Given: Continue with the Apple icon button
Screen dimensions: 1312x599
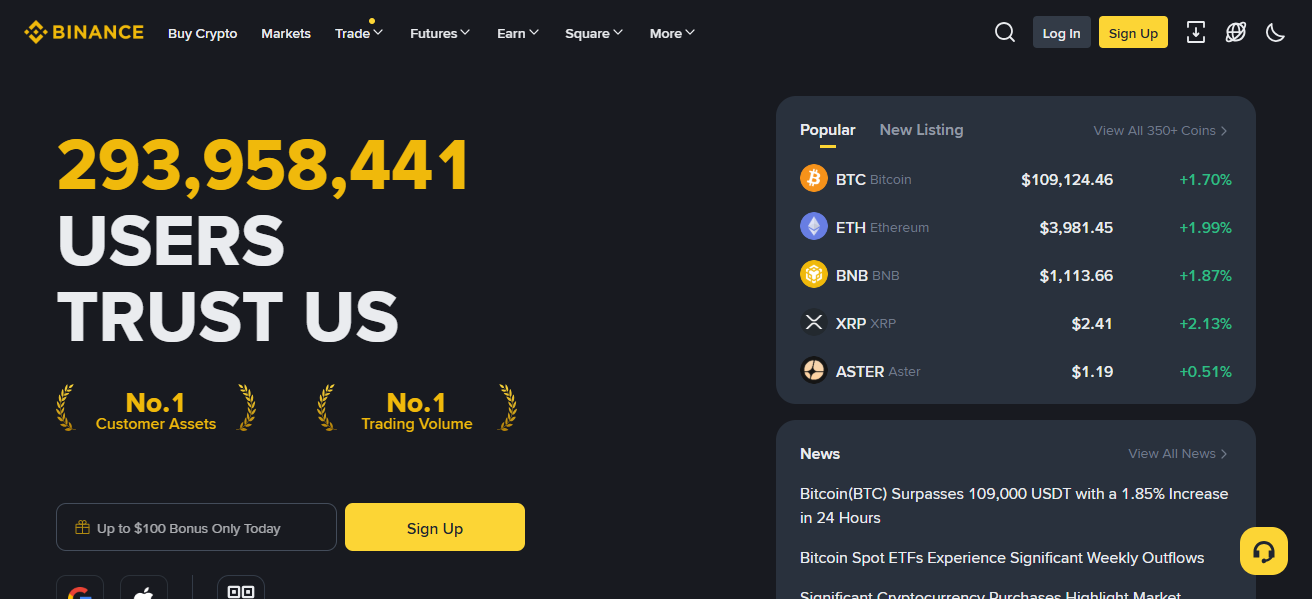Looking at the screenshot, I should tap(144, 588).
